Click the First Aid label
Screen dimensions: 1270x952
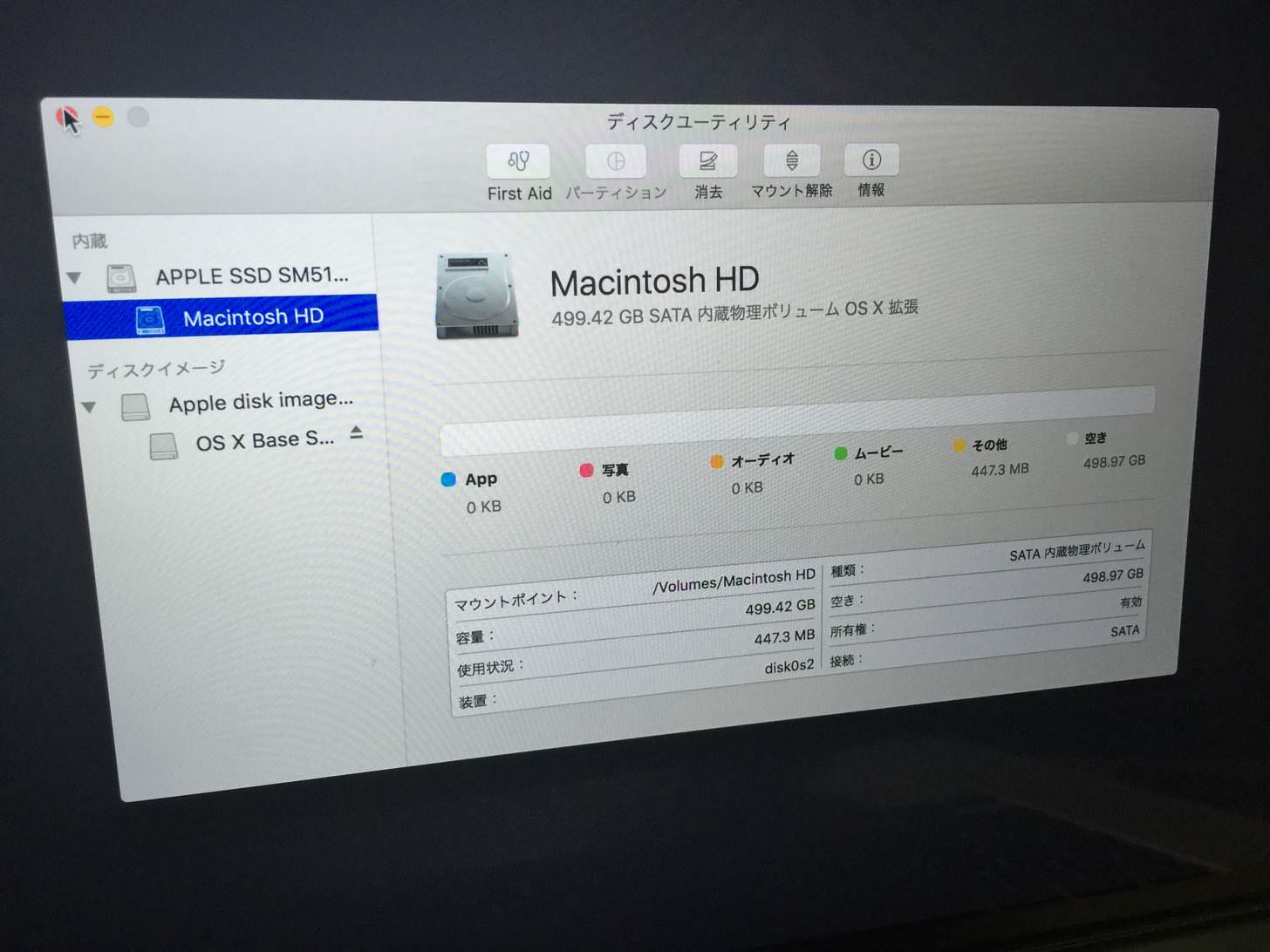[x=519, y=194]
